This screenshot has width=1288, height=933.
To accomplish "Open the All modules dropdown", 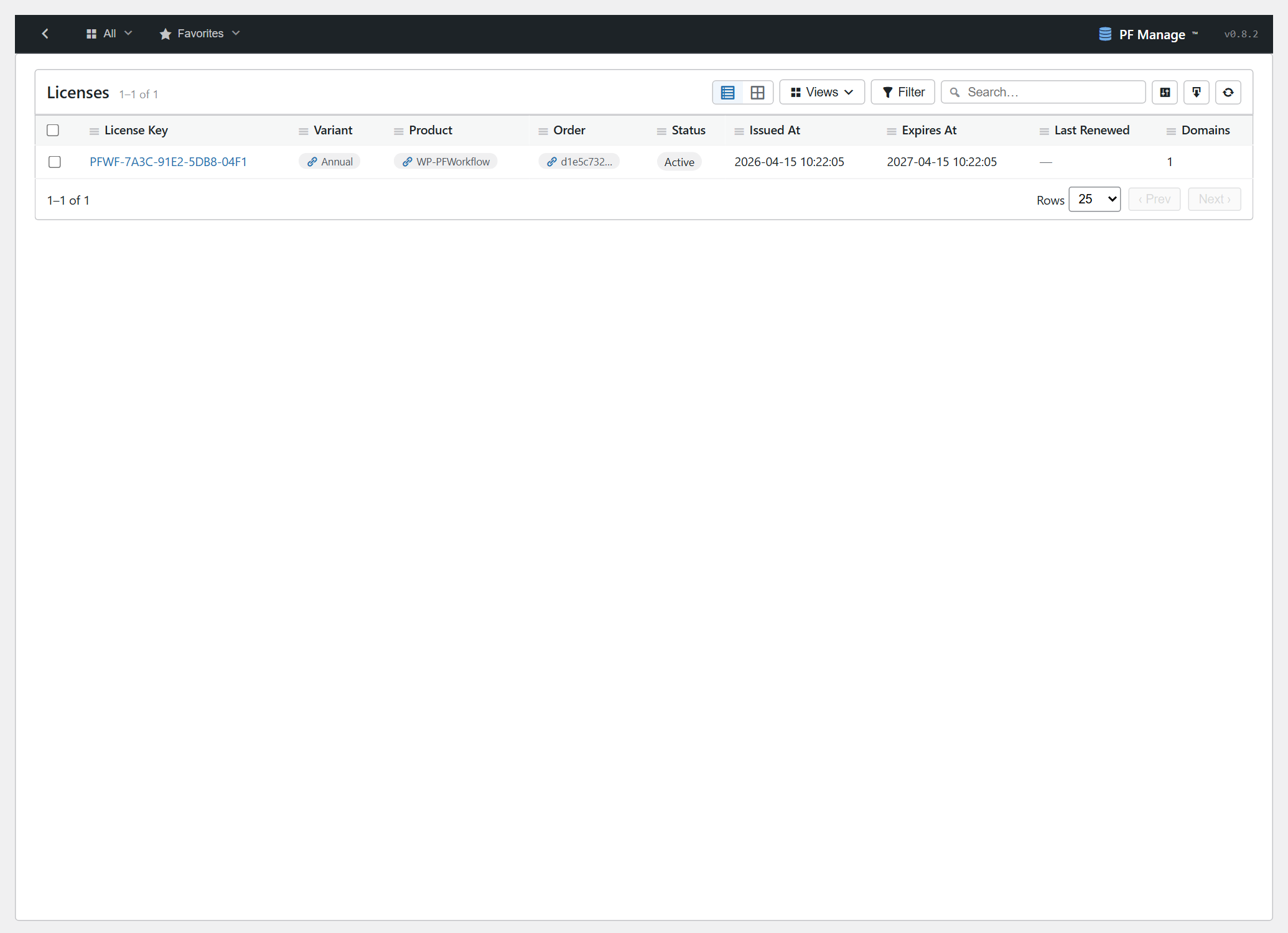I will 109,34.
